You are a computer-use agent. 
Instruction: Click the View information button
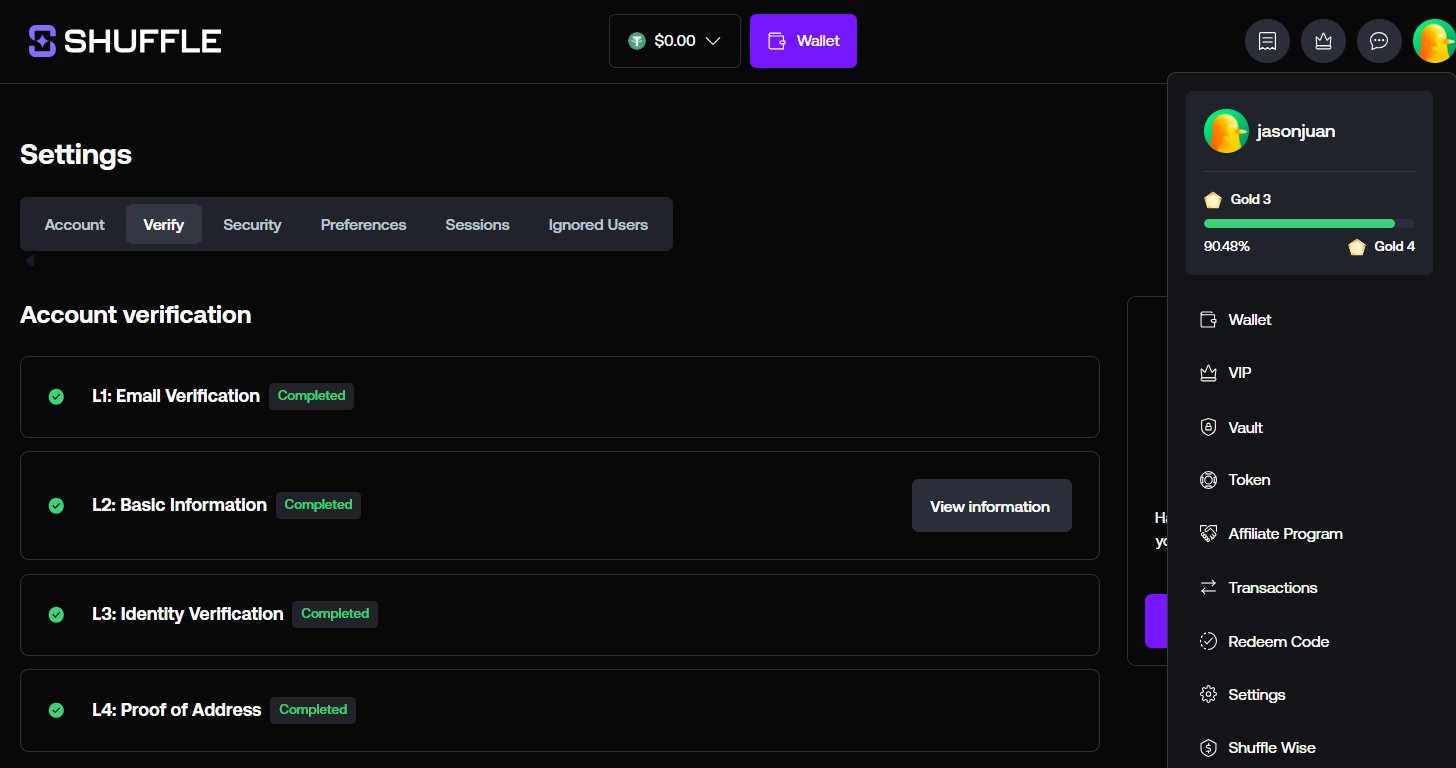[991, 506]
